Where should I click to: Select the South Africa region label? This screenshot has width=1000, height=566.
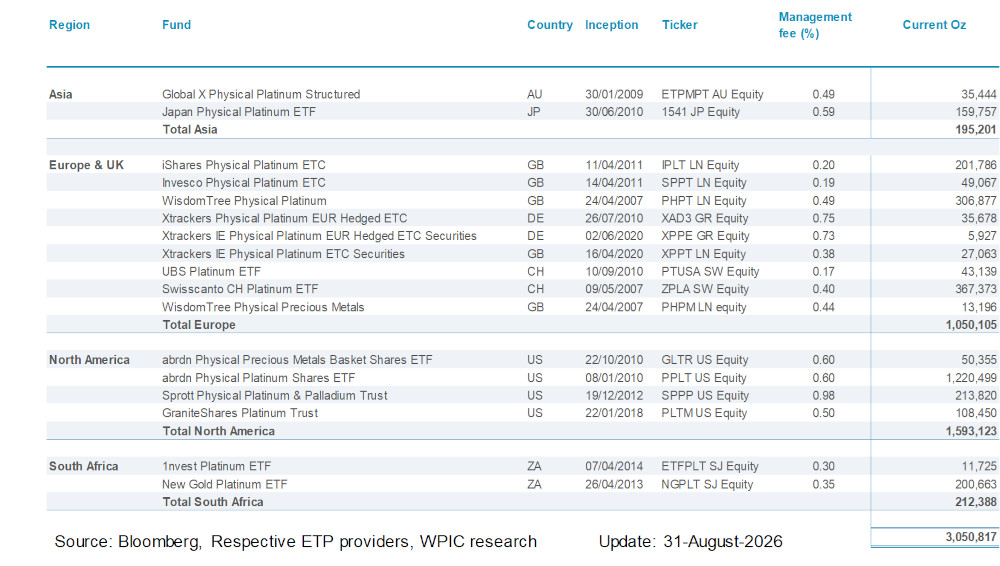point(84,466)
